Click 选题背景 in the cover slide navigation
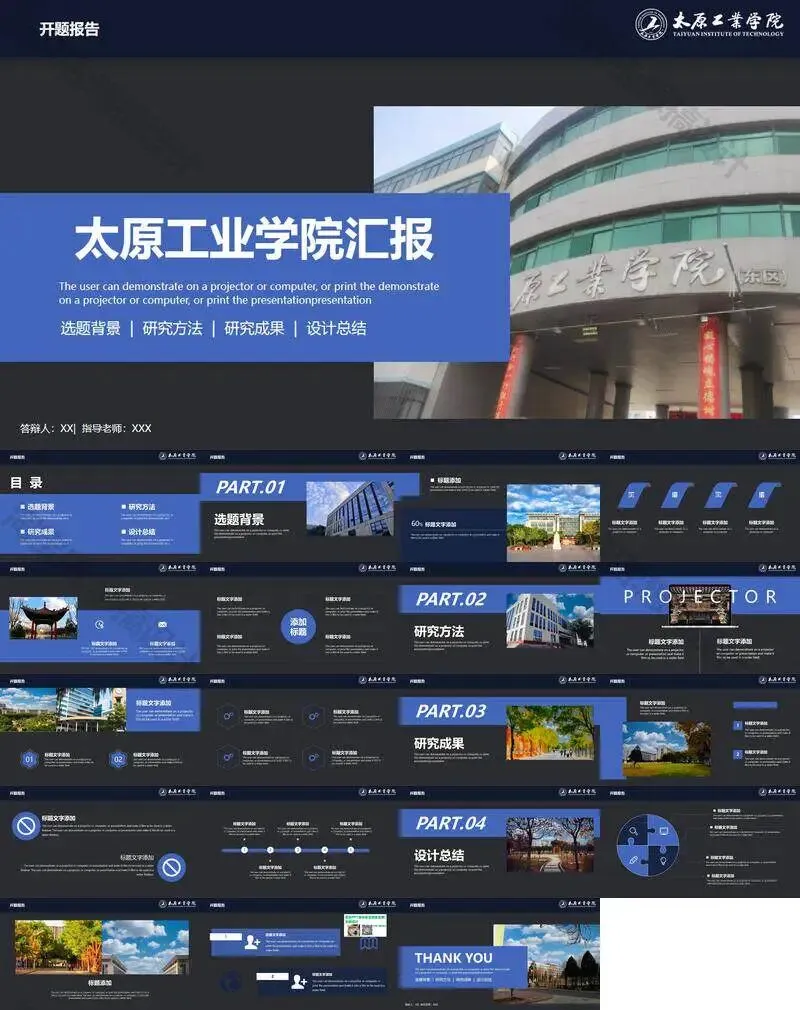Screen dimensions: 800x1010 click(90, 329)
